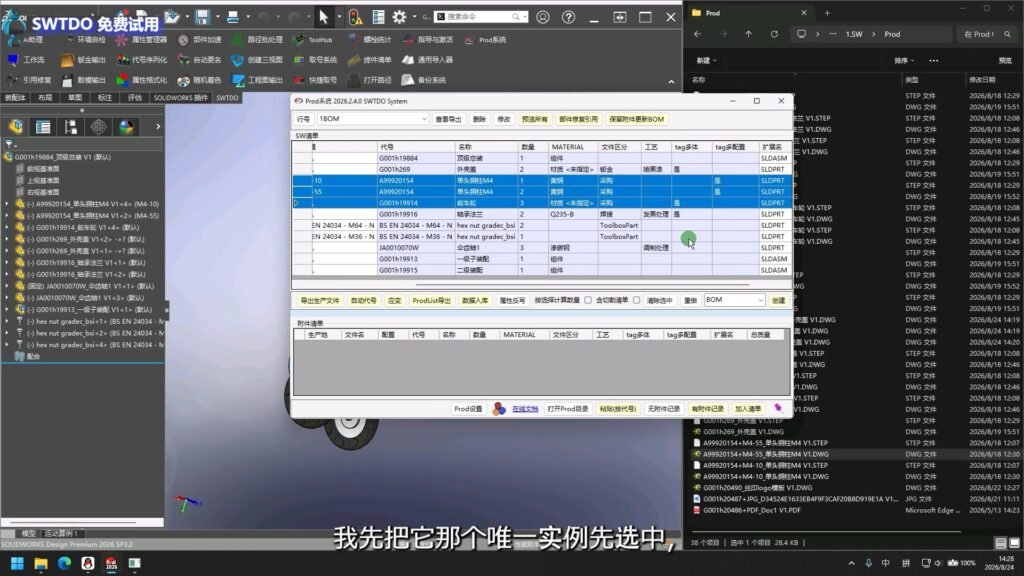Open the 排序 sort dropdown in File Explorer
The image size is (1024, 576).
(x=904, y=60)
